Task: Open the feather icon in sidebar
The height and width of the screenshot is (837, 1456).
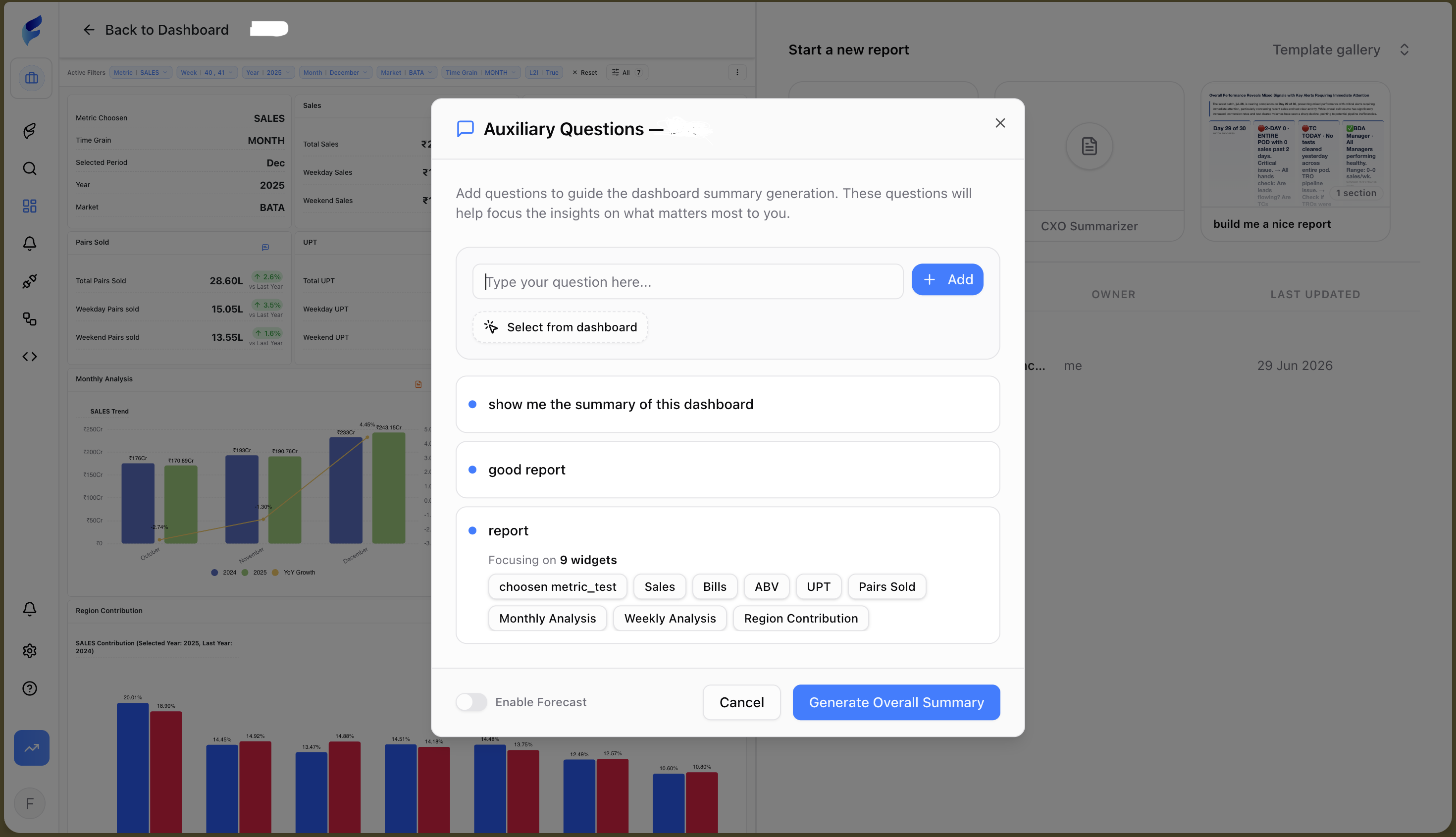Action: click(30, 130)
